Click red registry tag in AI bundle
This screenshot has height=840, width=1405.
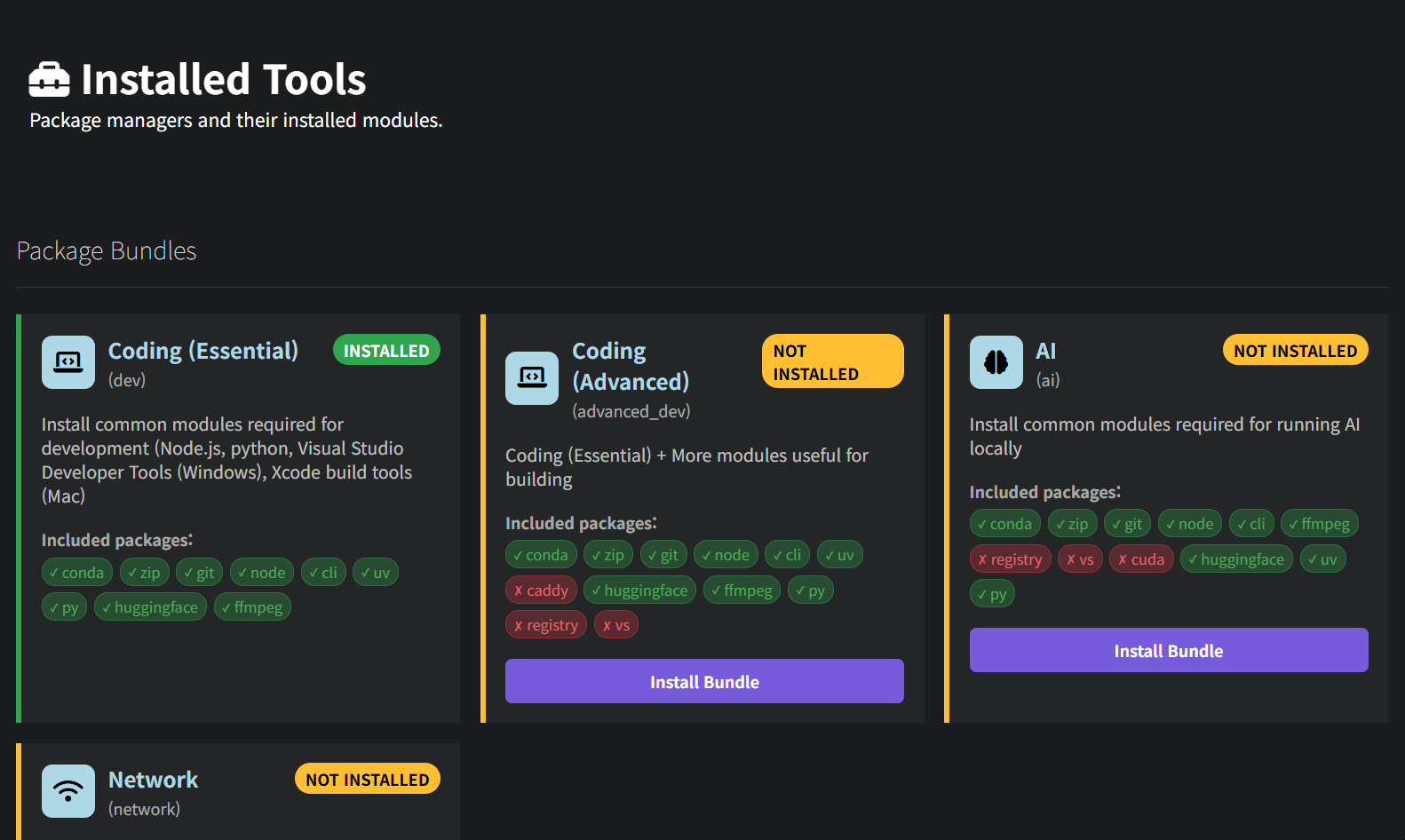(x=1011, y=559)
